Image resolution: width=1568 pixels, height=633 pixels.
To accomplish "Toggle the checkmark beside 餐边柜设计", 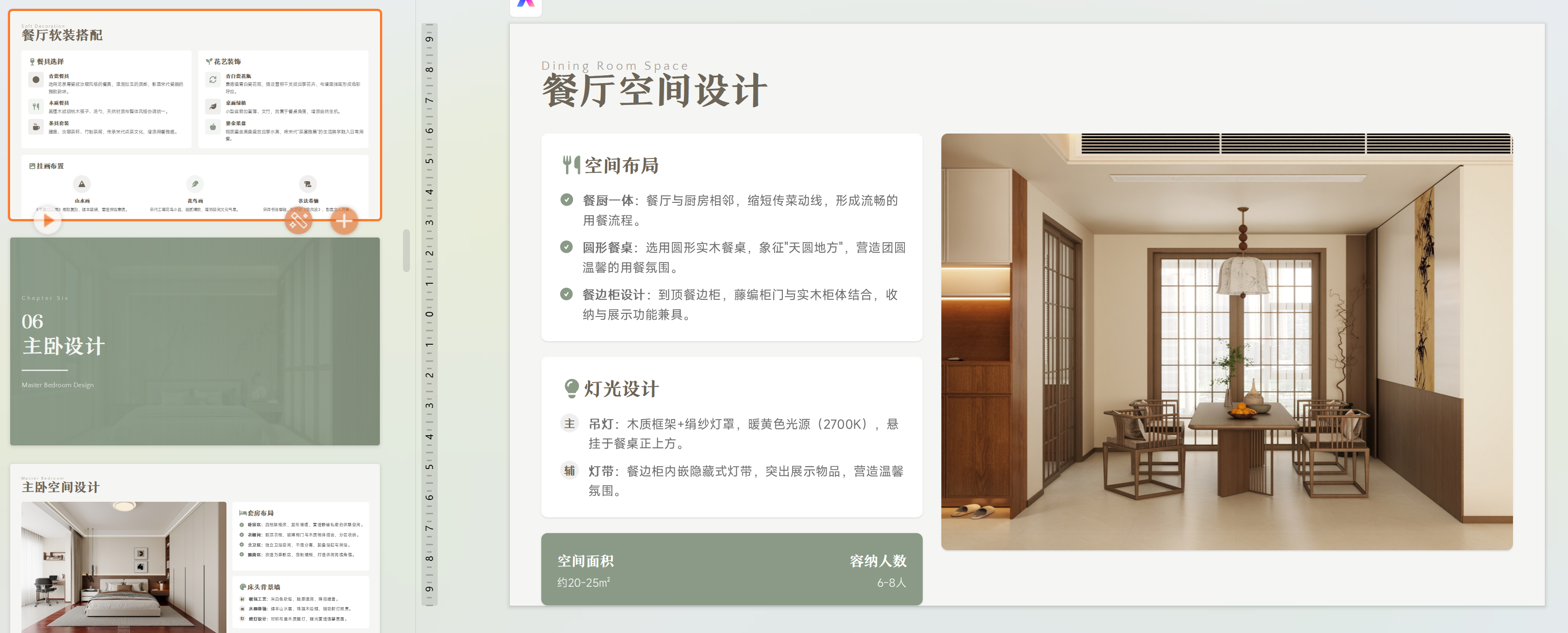I will tap(567, 294).
